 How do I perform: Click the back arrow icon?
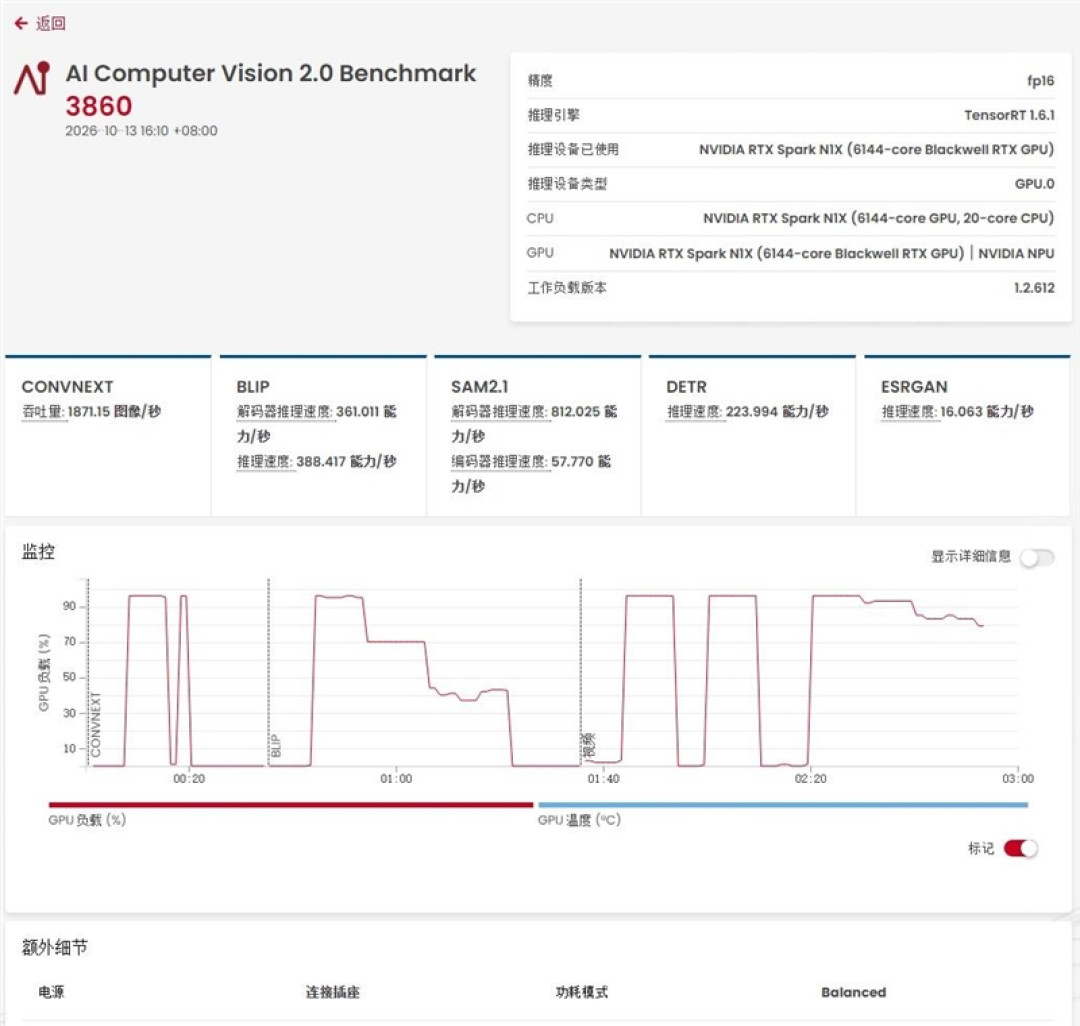click(x=21, y=23)
